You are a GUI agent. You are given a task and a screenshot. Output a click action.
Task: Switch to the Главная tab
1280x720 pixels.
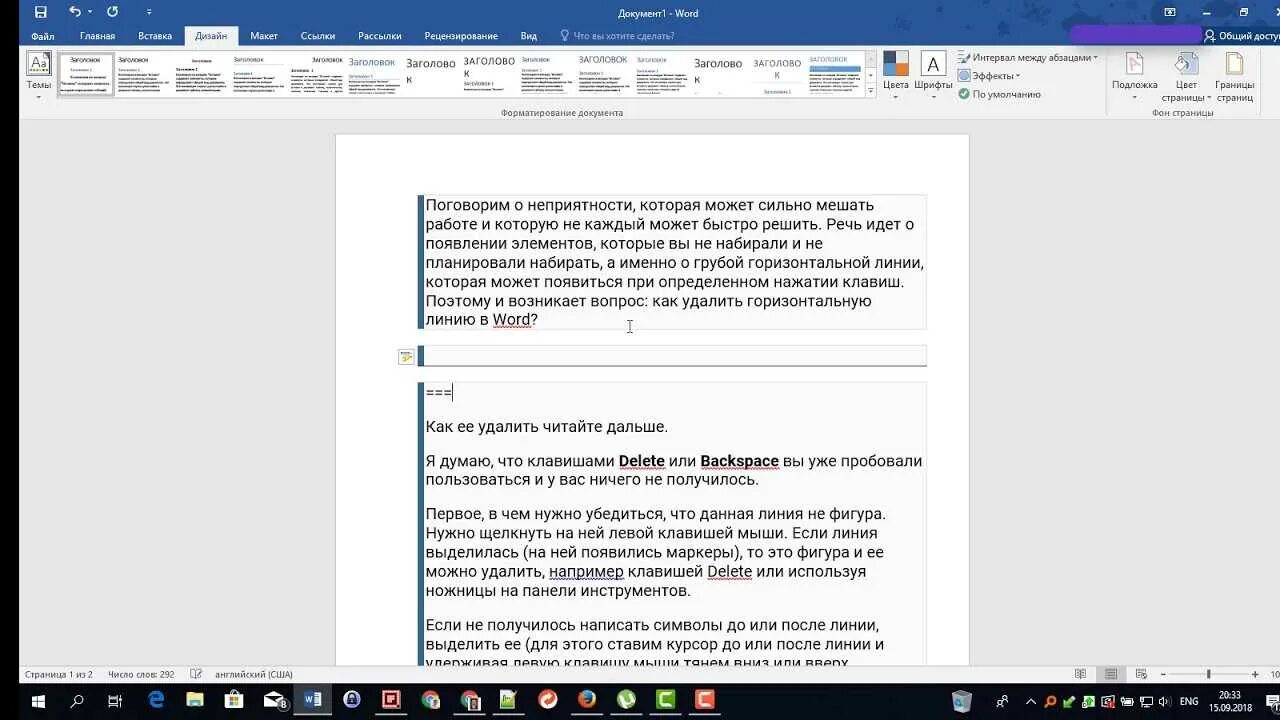tap(98, 36)
